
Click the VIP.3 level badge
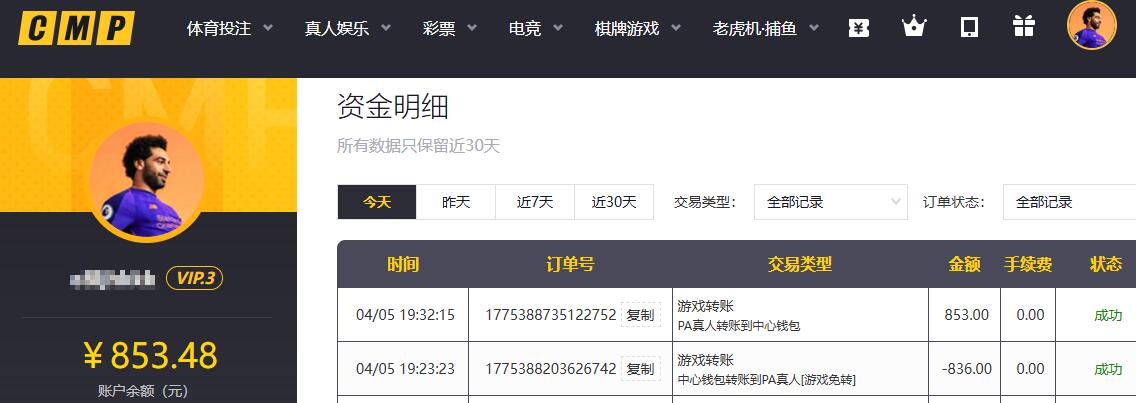(x=194, y=278)
